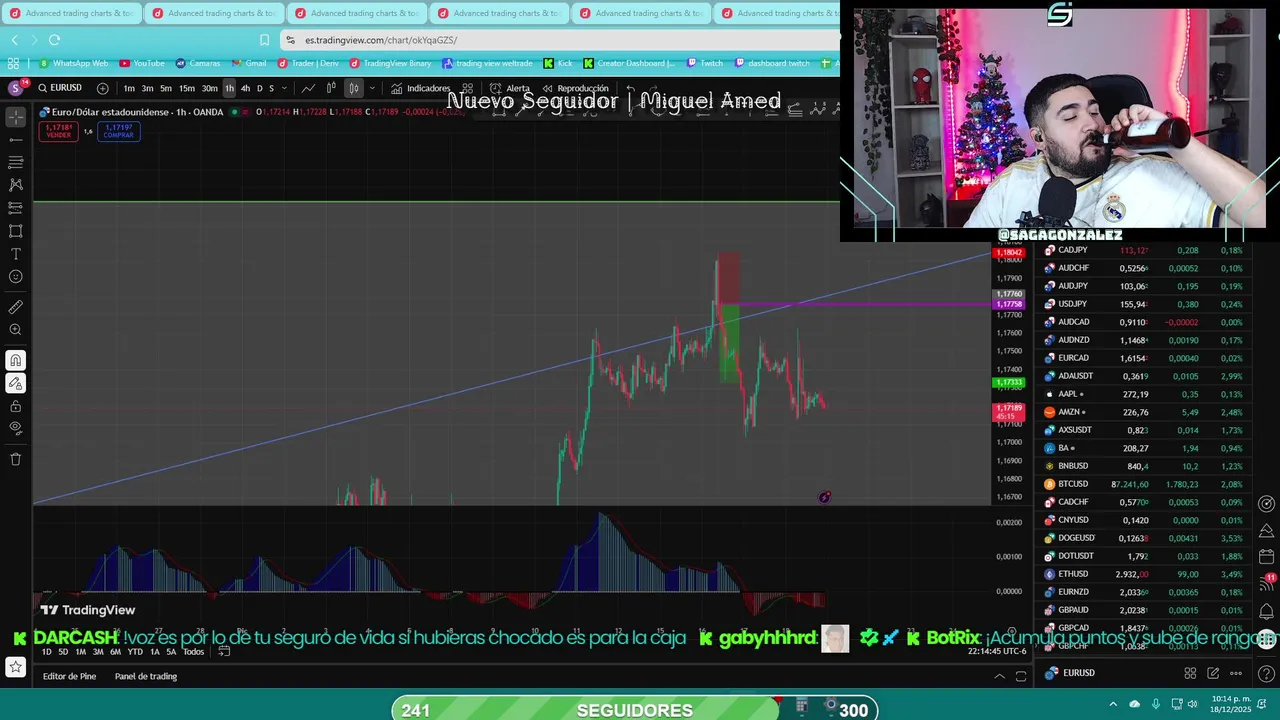Screen dimensions: 1280x720
Task: Open the EURUSD details edit note icon
Action: [1213, 673]
